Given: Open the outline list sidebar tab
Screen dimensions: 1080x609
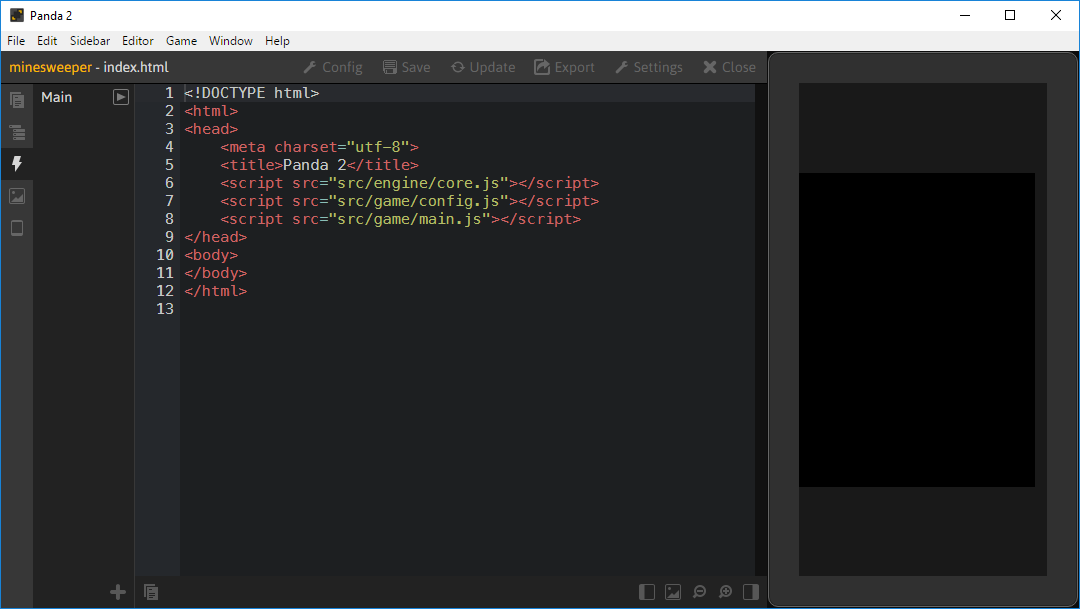Looking at the screenshot, I should pyautogui.click(x=17, y=132).
